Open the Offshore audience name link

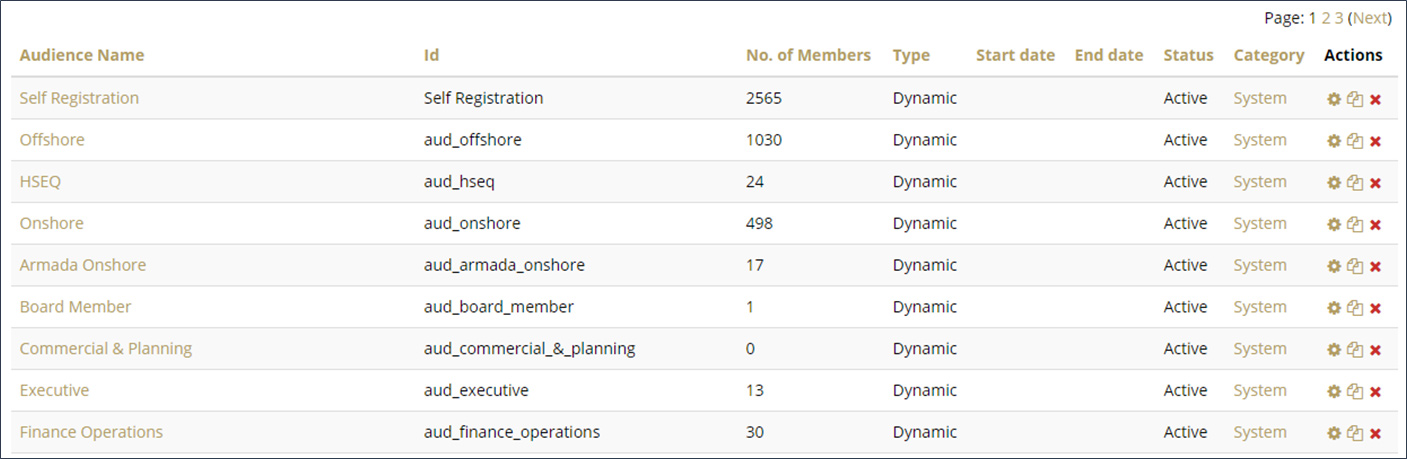[x=52, y=140]
